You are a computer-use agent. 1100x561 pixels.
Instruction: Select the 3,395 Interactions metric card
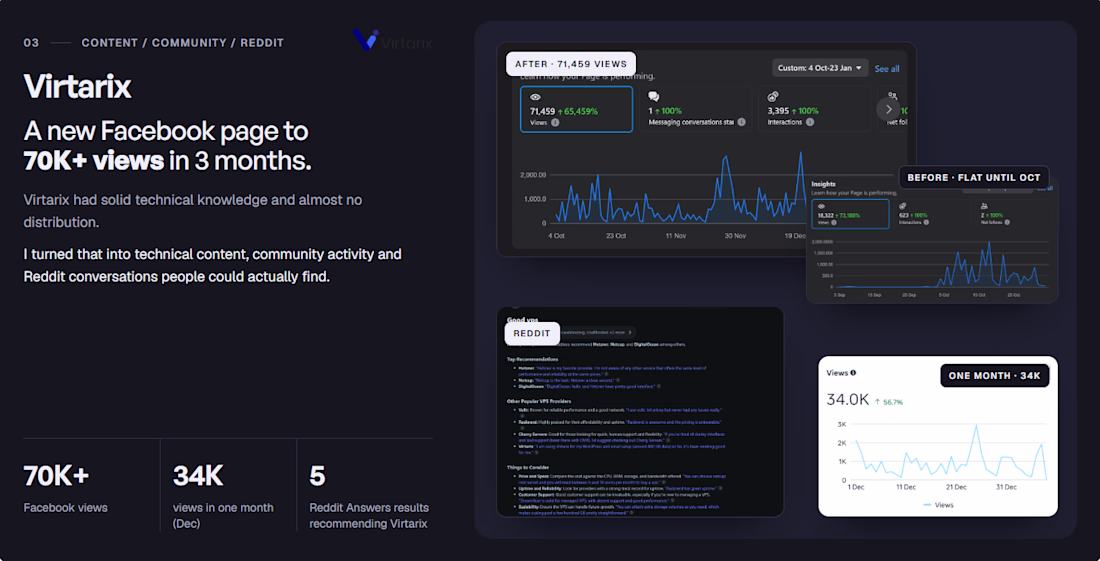(815, 109)
